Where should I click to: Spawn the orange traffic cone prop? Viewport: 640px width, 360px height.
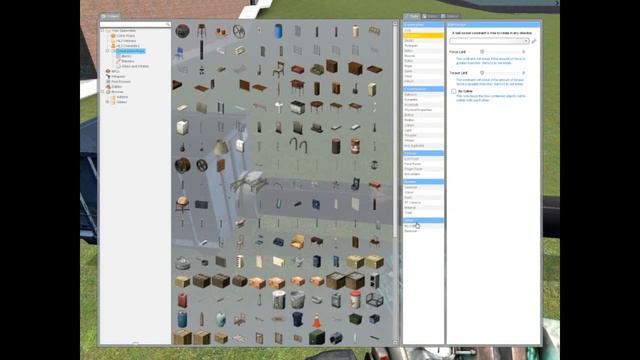click(x=317, y=319)
